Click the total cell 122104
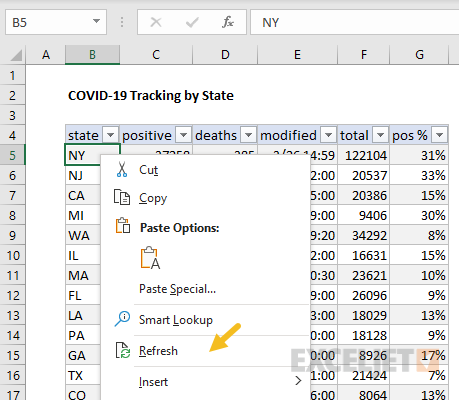 (364, 155)
